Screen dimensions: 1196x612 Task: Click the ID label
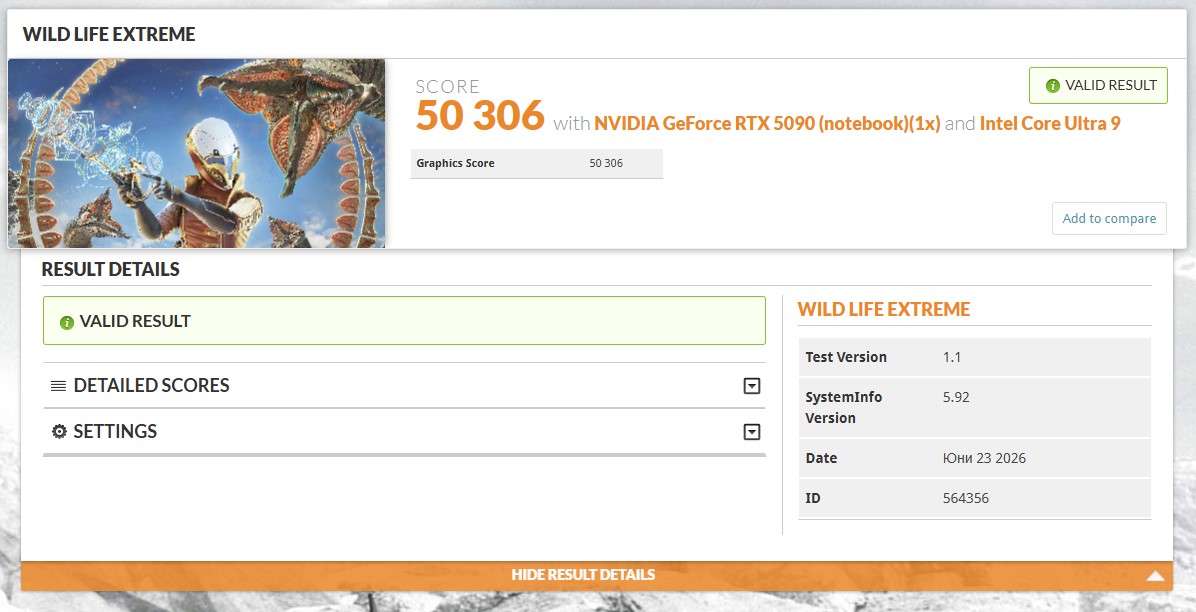click(812, 498)
